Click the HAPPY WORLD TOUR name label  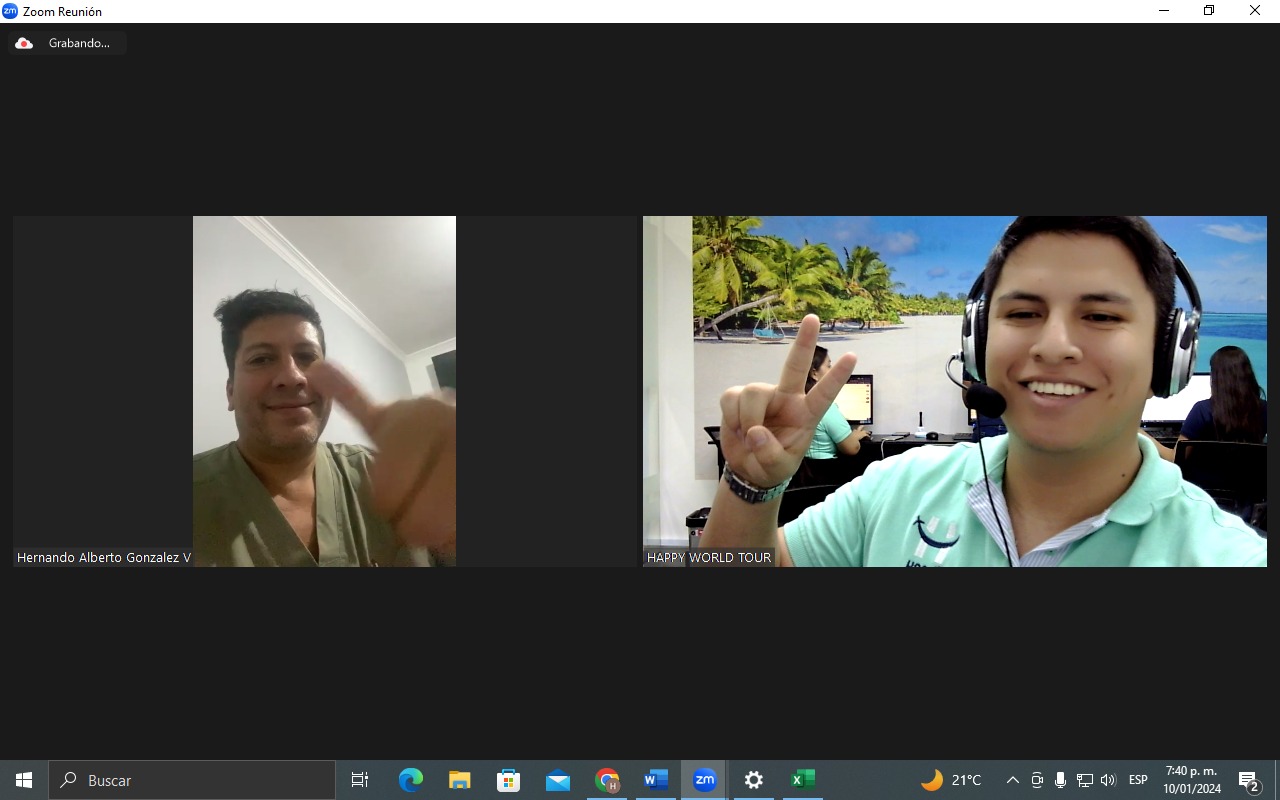tap(709, 557)
